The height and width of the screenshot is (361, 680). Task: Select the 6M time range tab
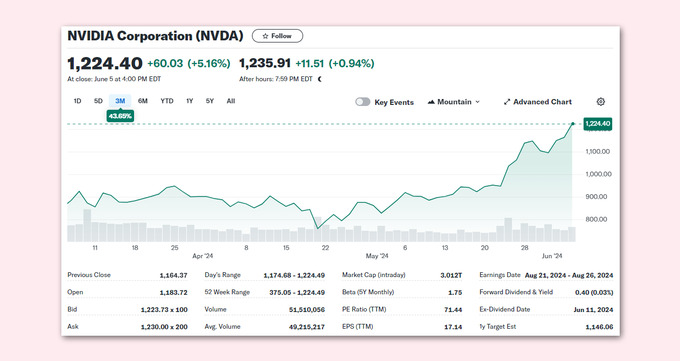(x=143, y=101)
